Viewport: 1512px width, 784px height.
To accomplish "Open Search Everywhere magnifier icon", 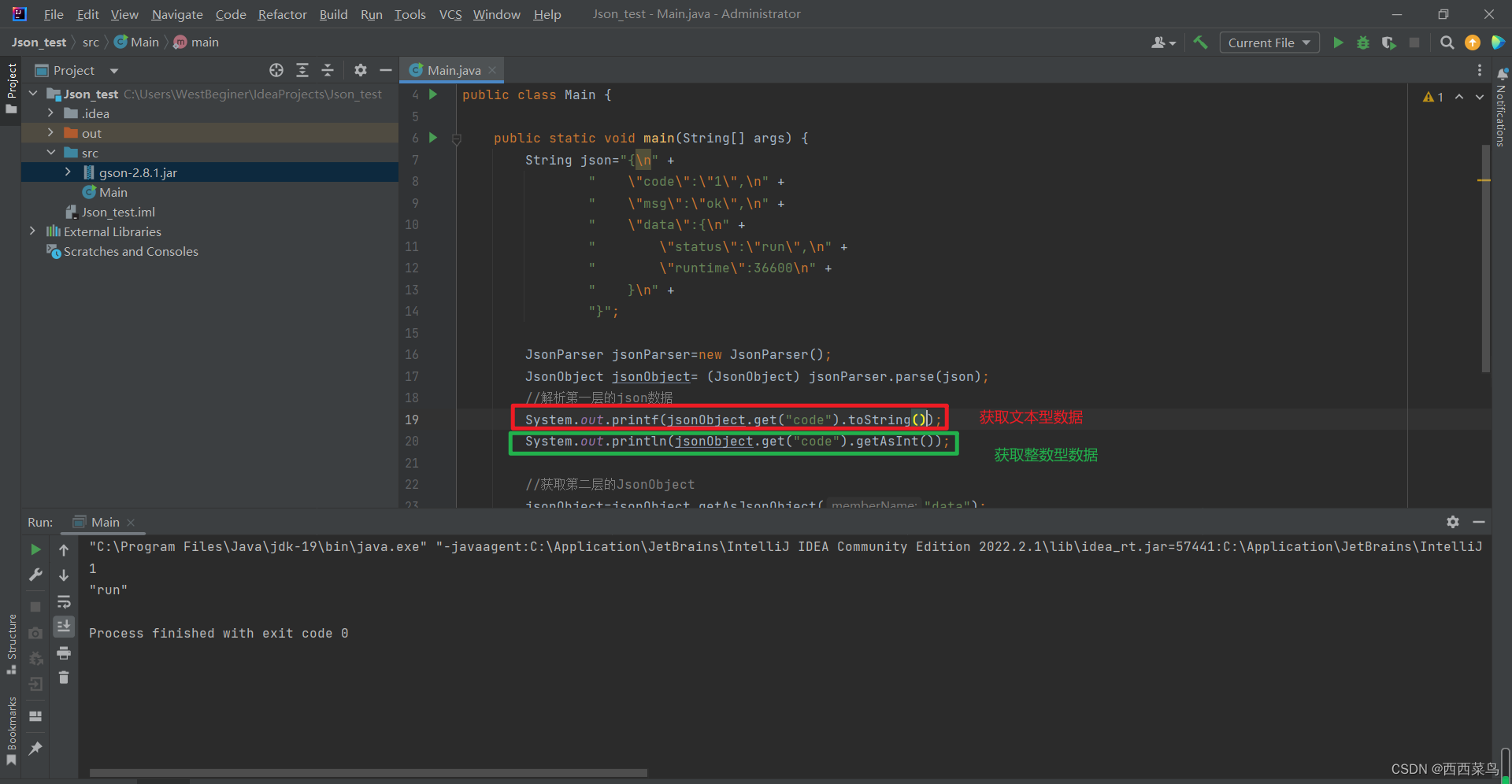I will [x=1447, y=43].
